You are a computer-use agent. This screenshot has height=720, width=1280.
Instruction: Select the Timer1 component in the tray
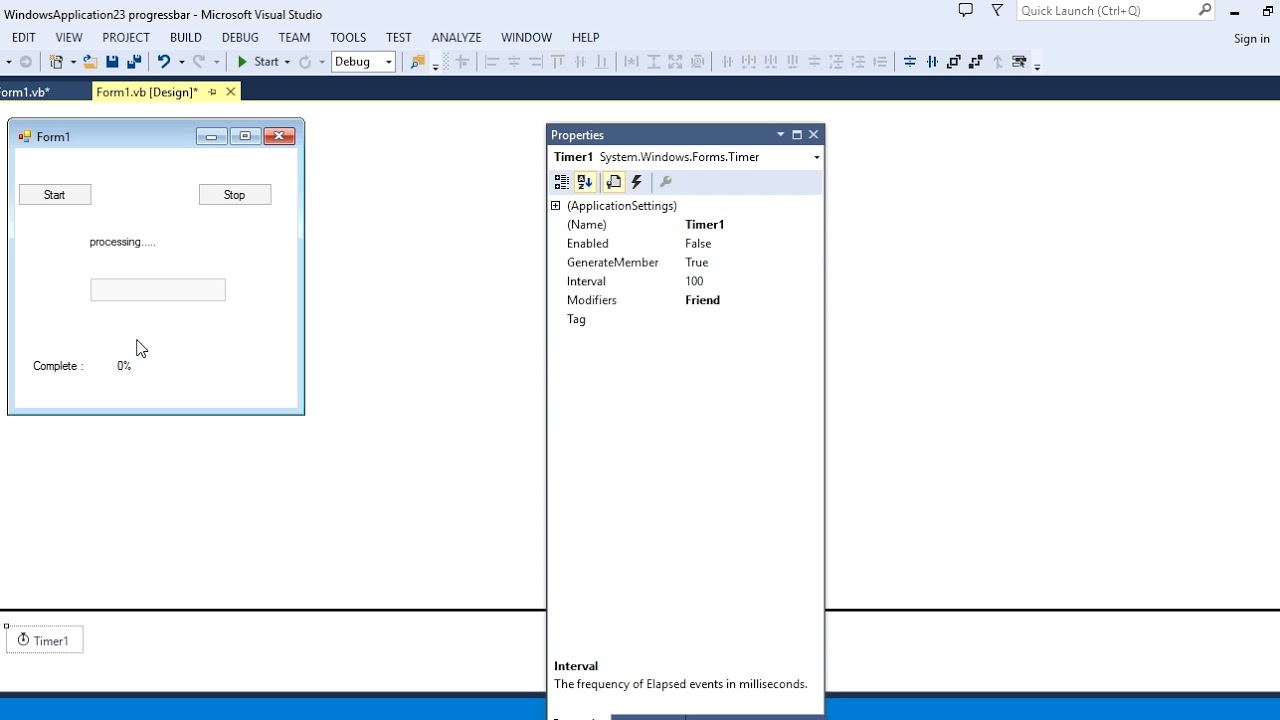coord(44,640)
